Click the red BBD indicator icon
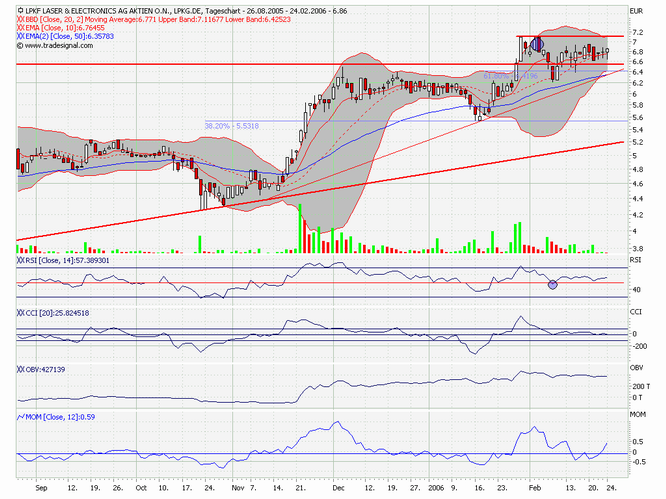The width and height of the screenshot is (666, 499). 20,19
